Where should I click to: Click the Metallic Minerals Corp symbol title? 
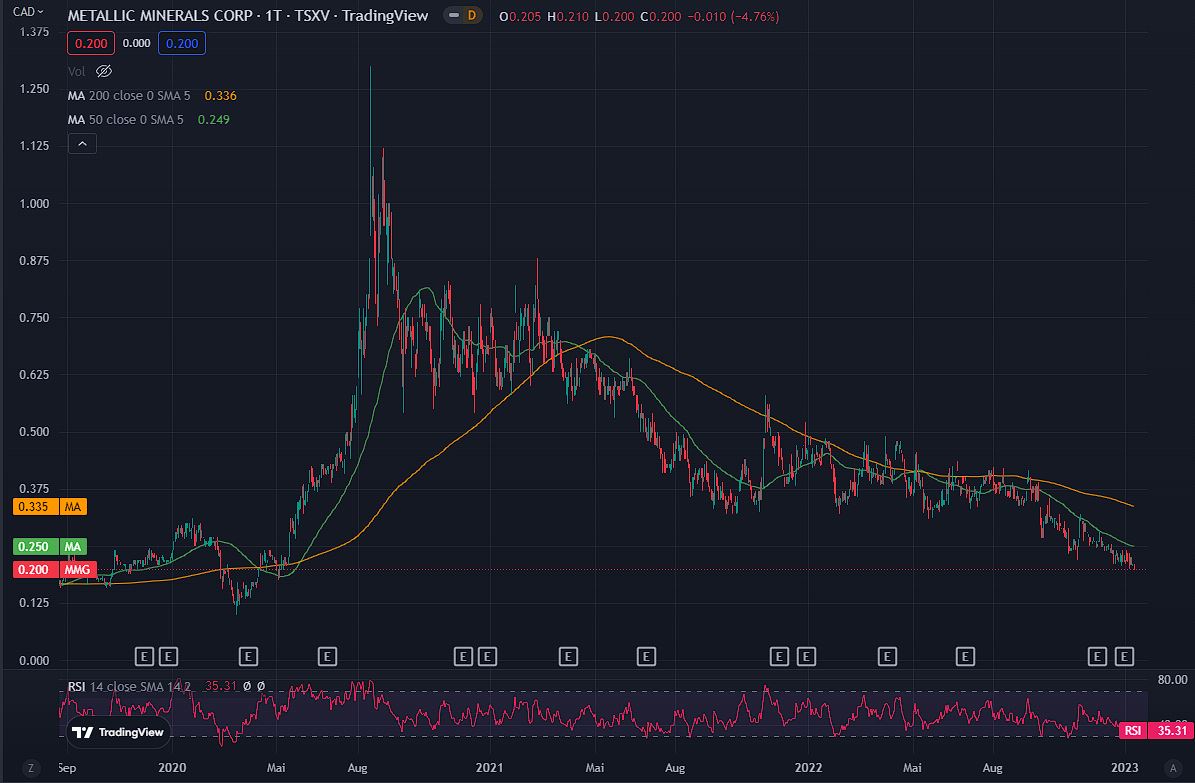(x=248, y=16)
